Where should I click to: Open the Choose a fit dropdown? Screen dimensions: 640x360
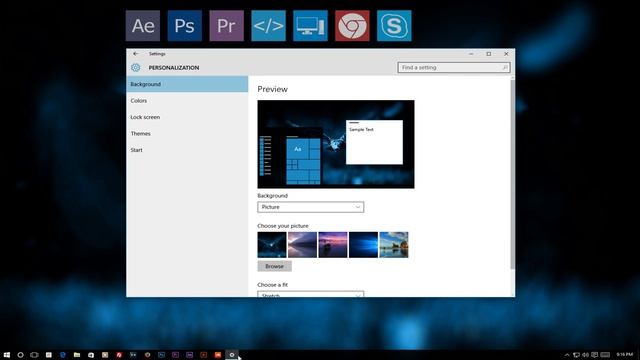(311, 294)
